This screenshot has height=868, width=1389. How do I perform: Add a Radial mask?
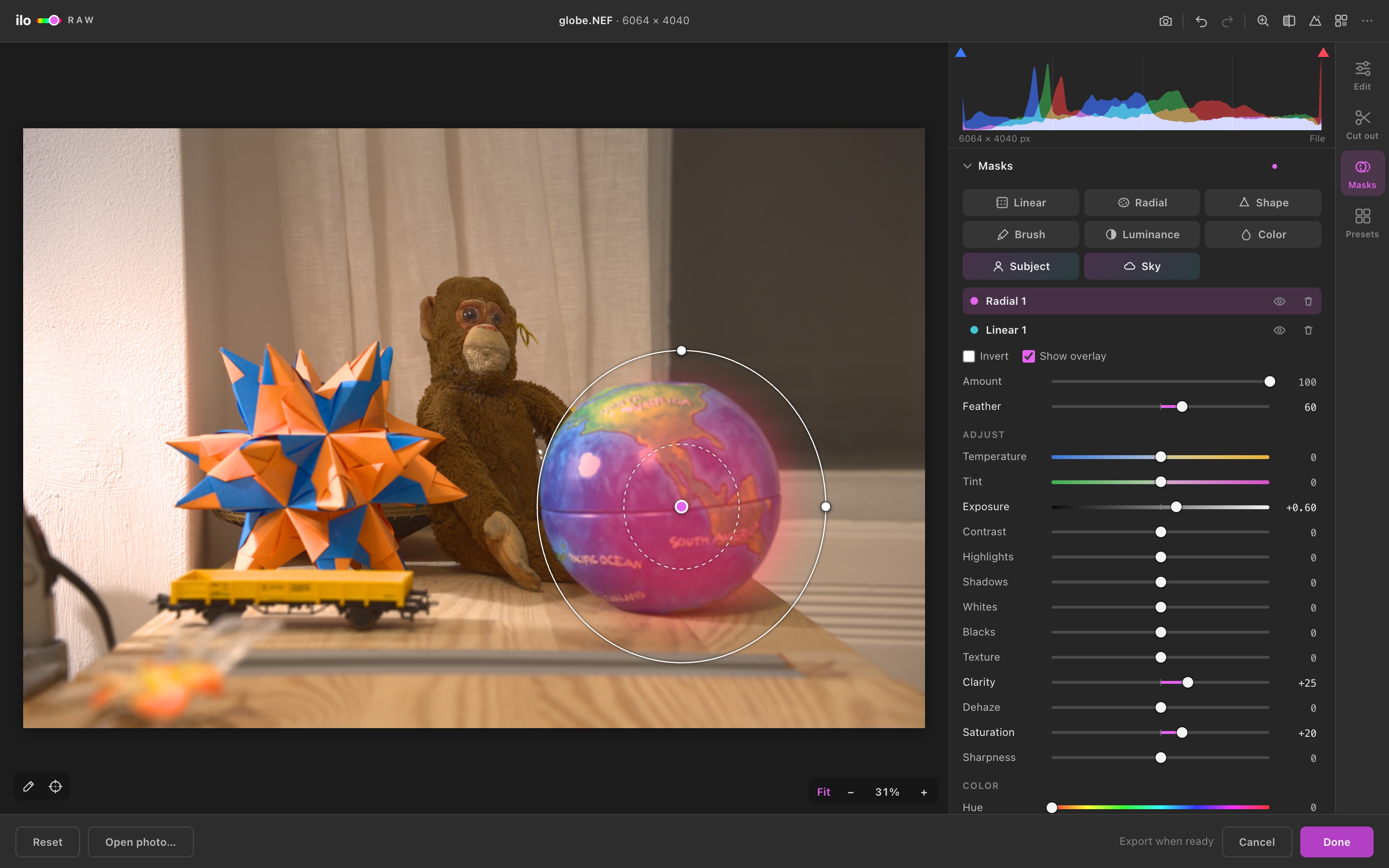pyautogui.click(x=1142, y=203)
